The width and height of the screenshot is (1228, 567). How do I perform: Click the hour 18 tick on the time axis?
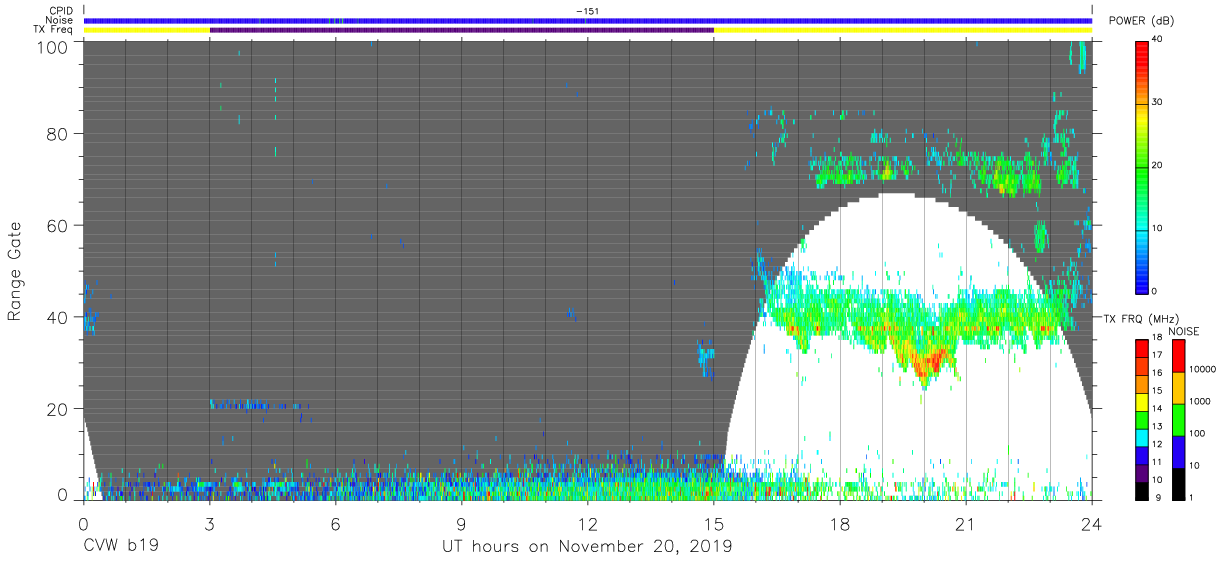click(839, 522)
